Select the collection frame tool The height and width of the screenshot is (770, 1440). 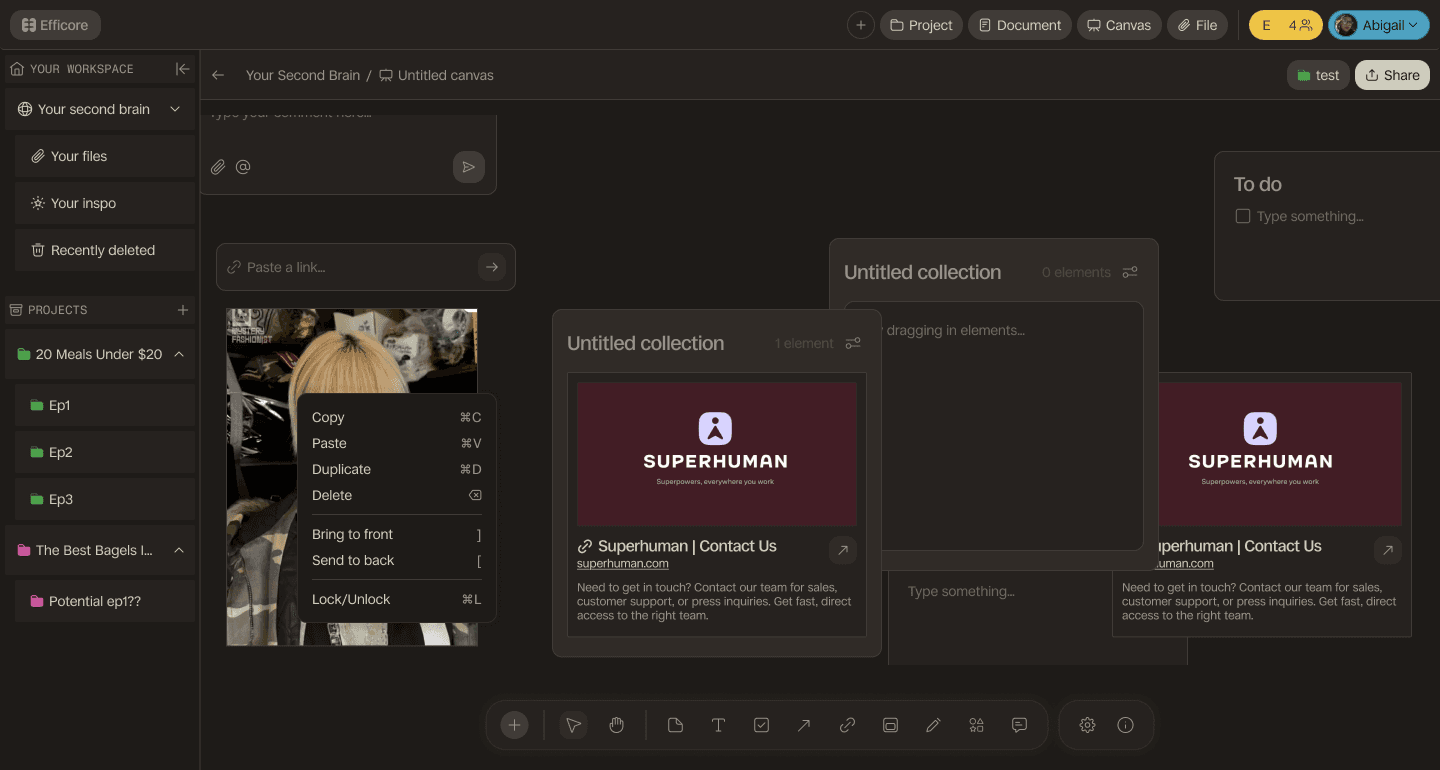(x=890, y=725)
